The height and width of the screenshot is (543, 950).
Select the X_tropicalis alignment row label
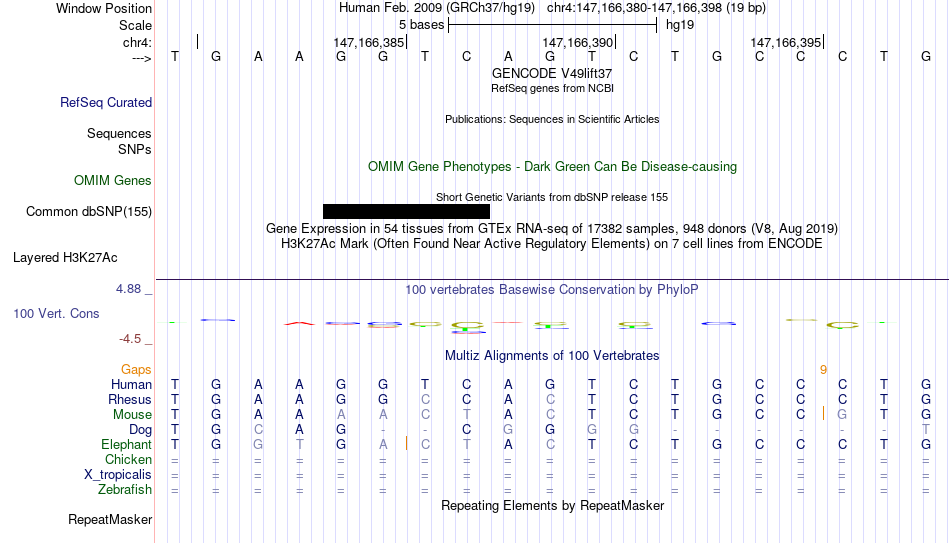coord(118,475)
